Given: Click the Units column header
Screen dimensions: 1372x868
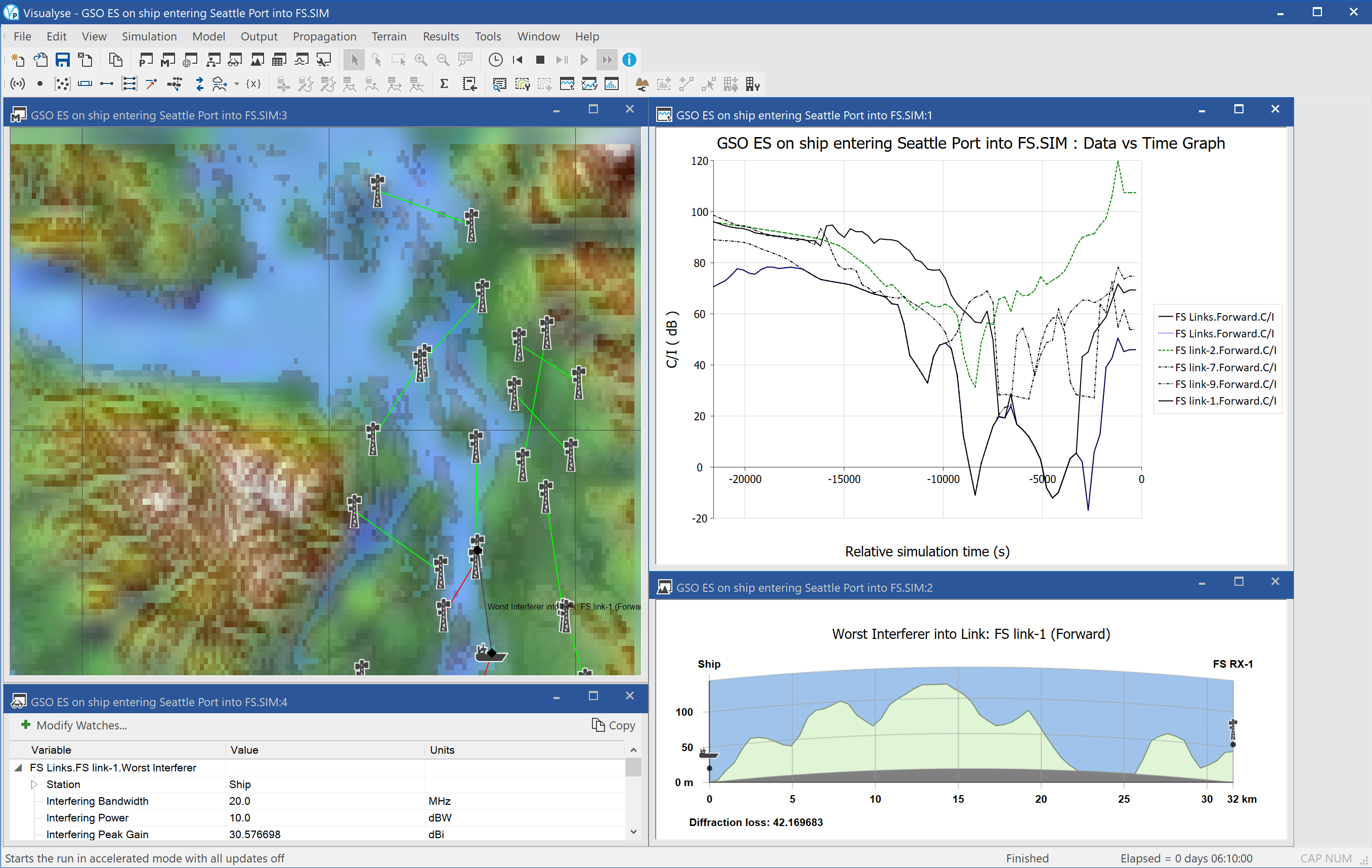Looking at the screenshot, I should pyautogui.click(x=524, y=750).
